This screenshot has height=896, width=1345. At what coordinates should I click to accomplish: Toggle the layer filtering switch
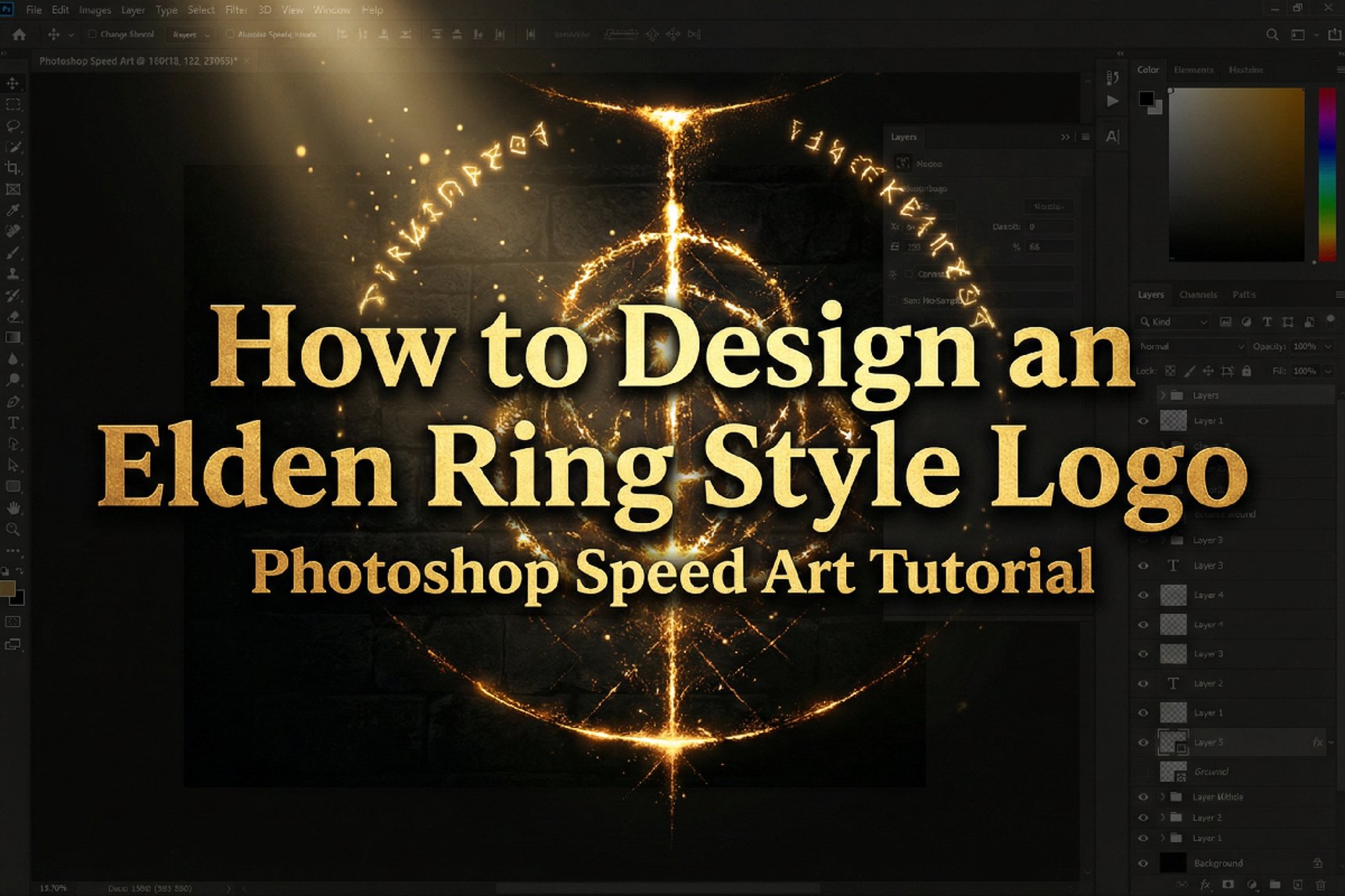coord(1330,321)
